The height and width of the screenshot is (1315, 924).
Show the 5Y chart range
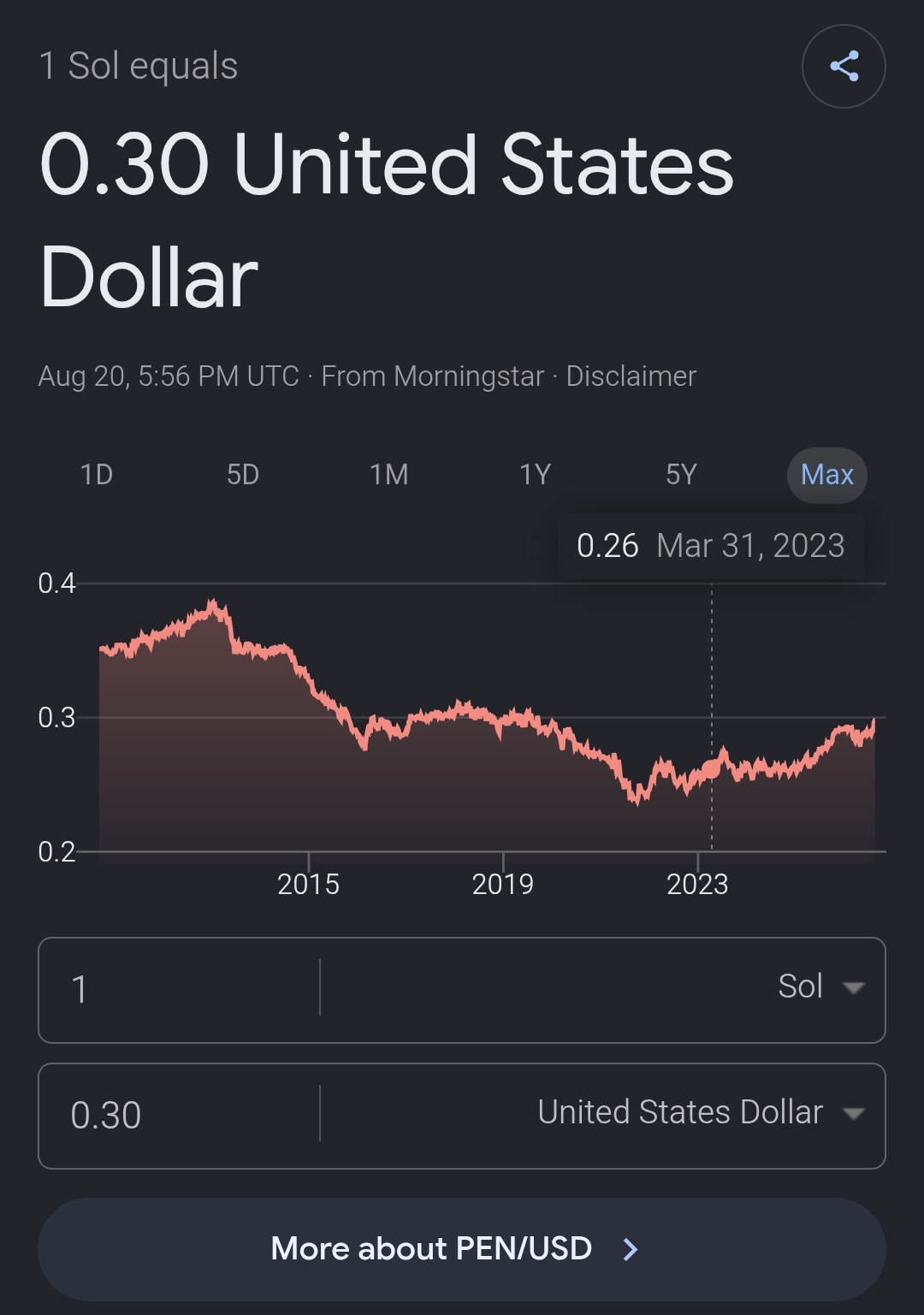682,475
